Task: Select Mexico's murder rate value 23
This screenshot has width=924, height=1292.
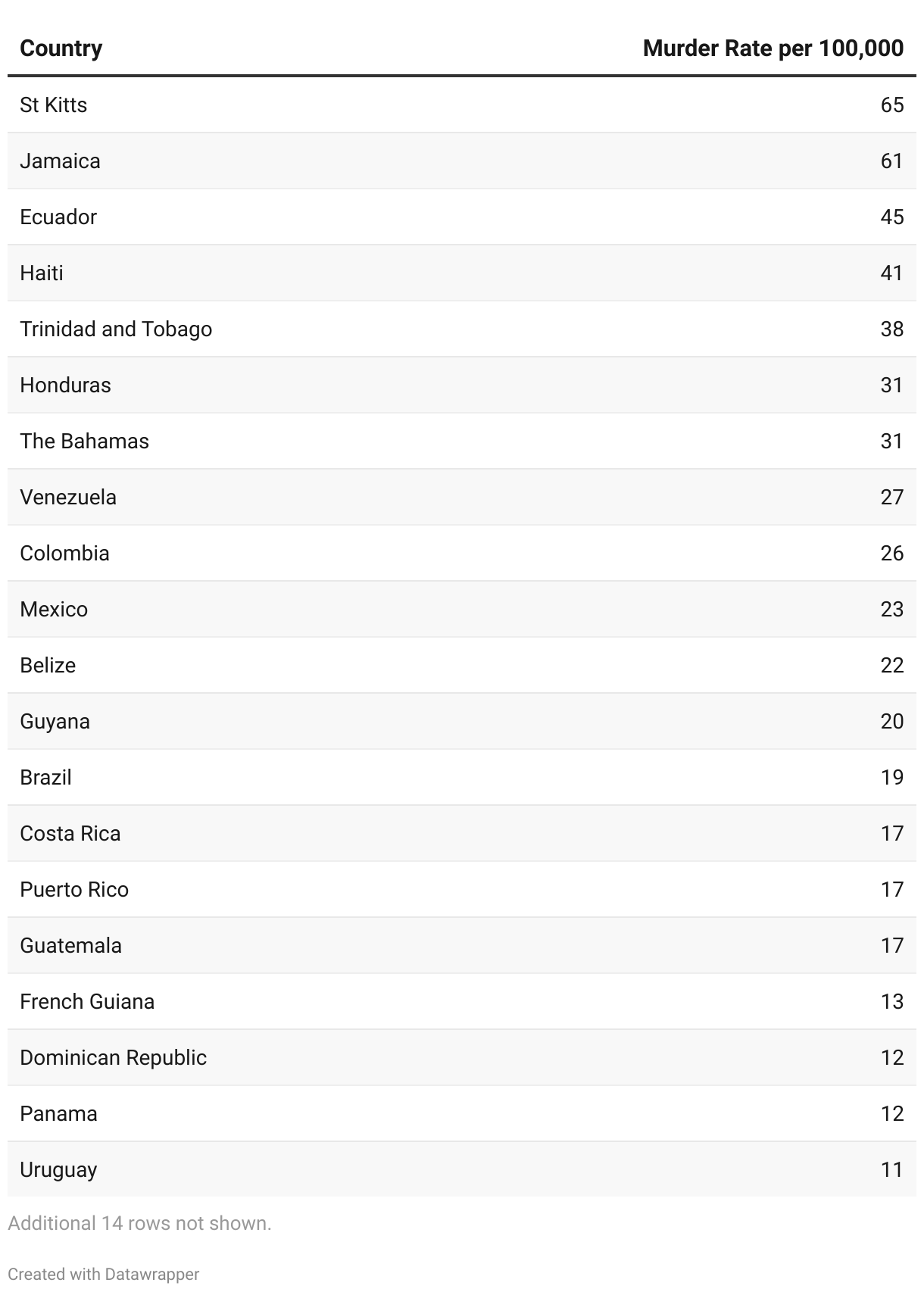Action: coord(892,609)
